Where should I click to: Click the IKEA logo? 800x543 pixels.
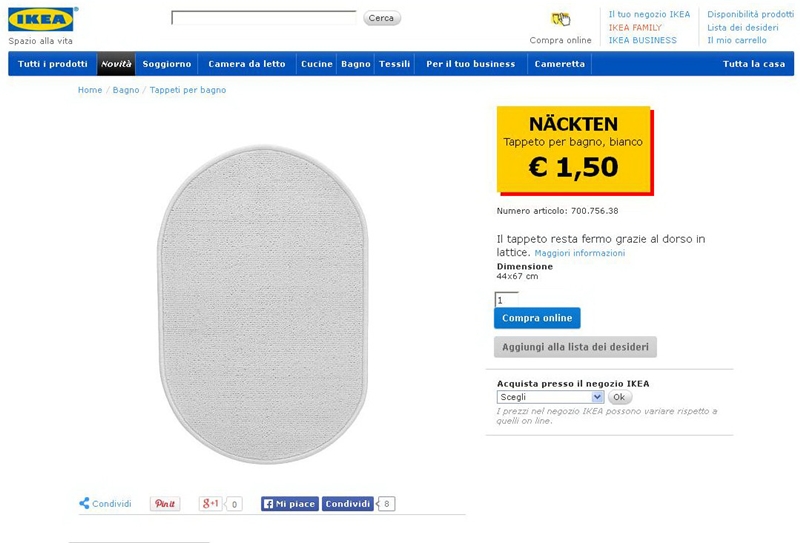(x=42, y=19)
